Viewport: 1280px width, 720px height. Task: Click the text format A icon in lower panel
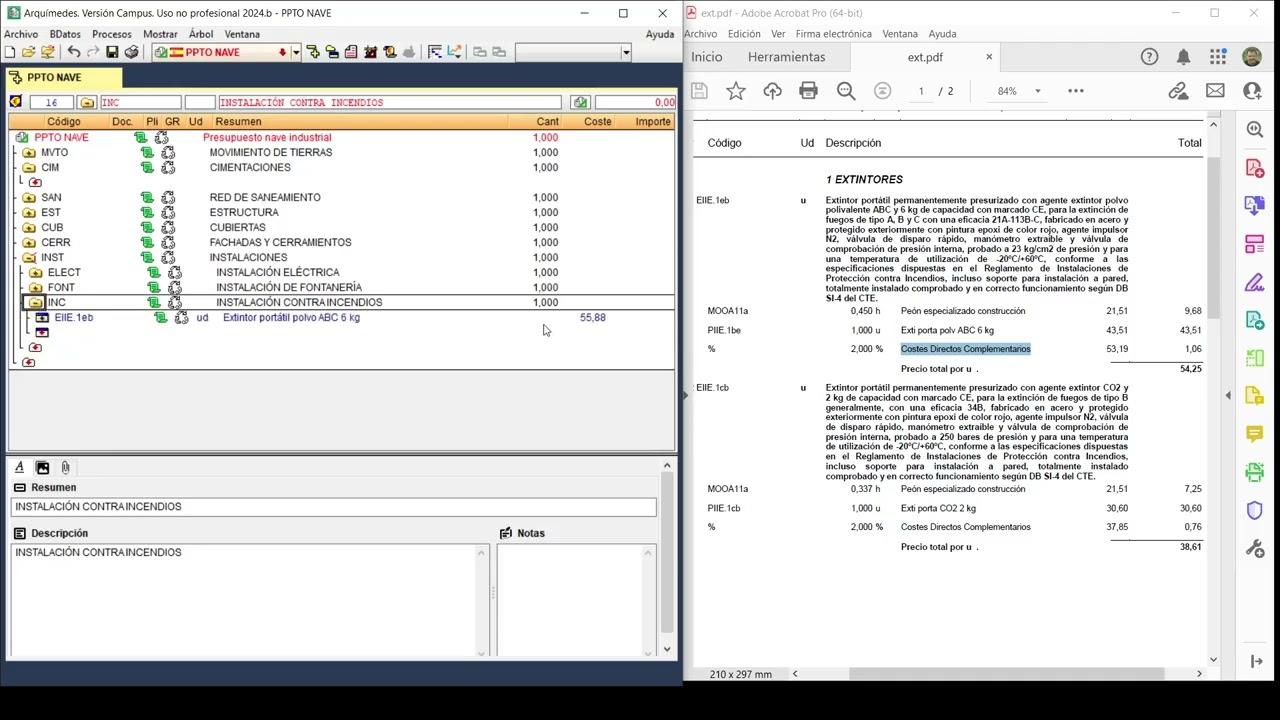[x=19, y=467]
